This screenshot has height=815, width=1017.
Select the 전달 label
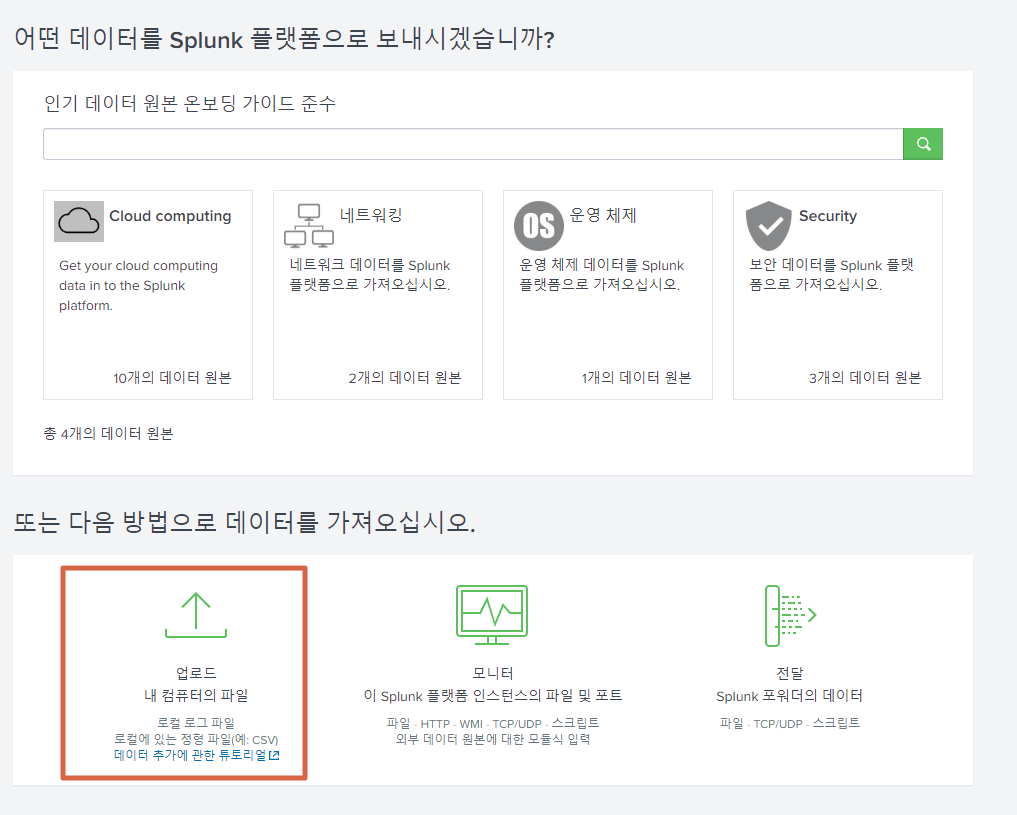(x=789, y=673)
